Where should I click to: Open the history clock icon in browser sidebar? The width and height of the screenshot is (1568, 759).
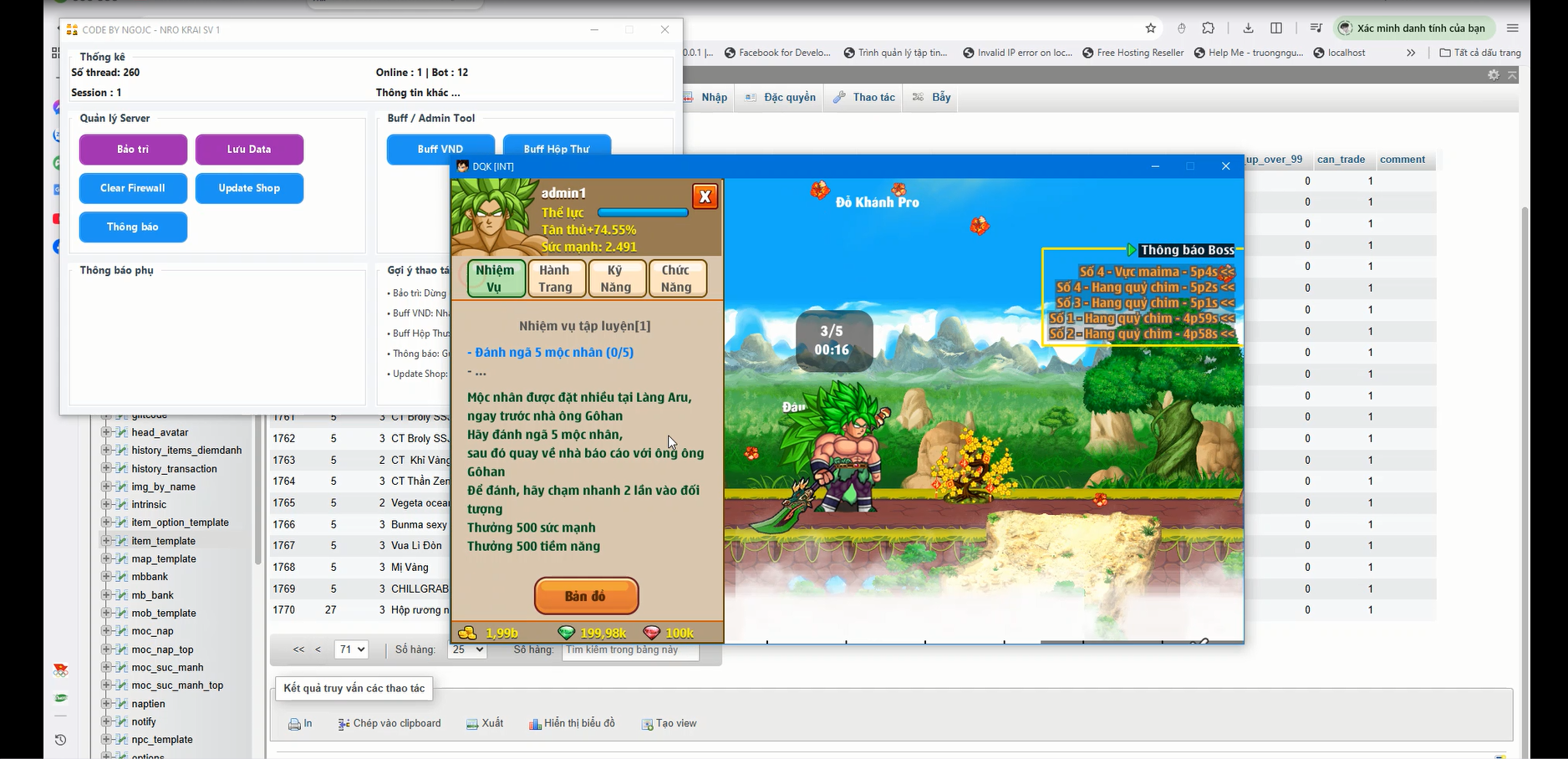pyautogui.click(x=59, y=740)
